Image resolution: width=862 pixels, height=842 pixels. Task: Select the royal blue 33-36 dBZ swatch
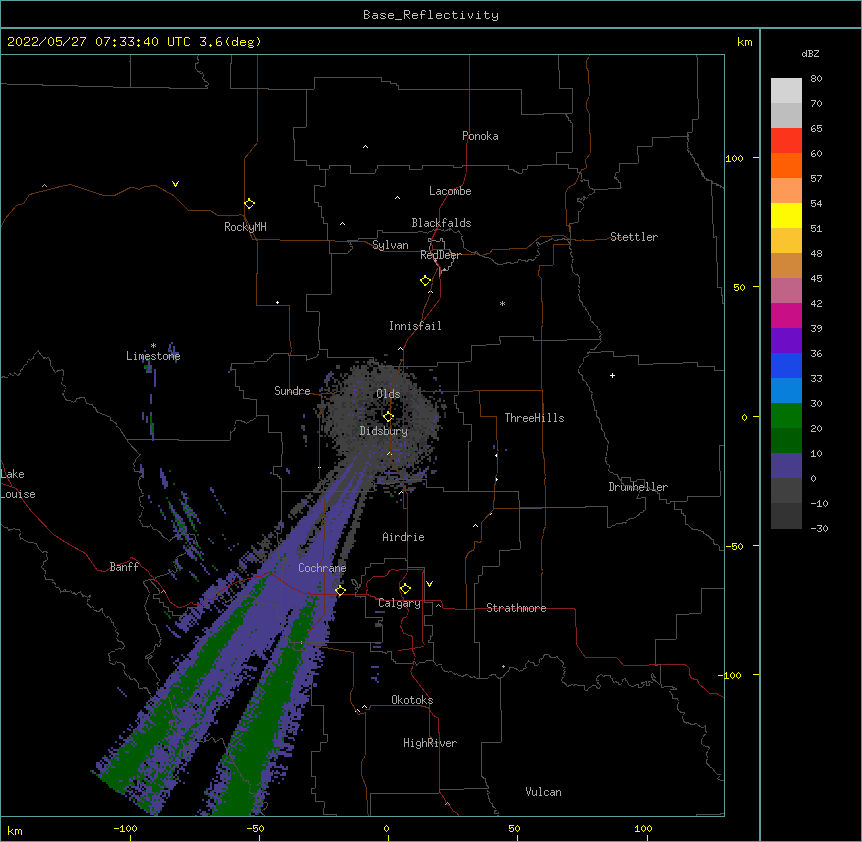click(786, 365)
